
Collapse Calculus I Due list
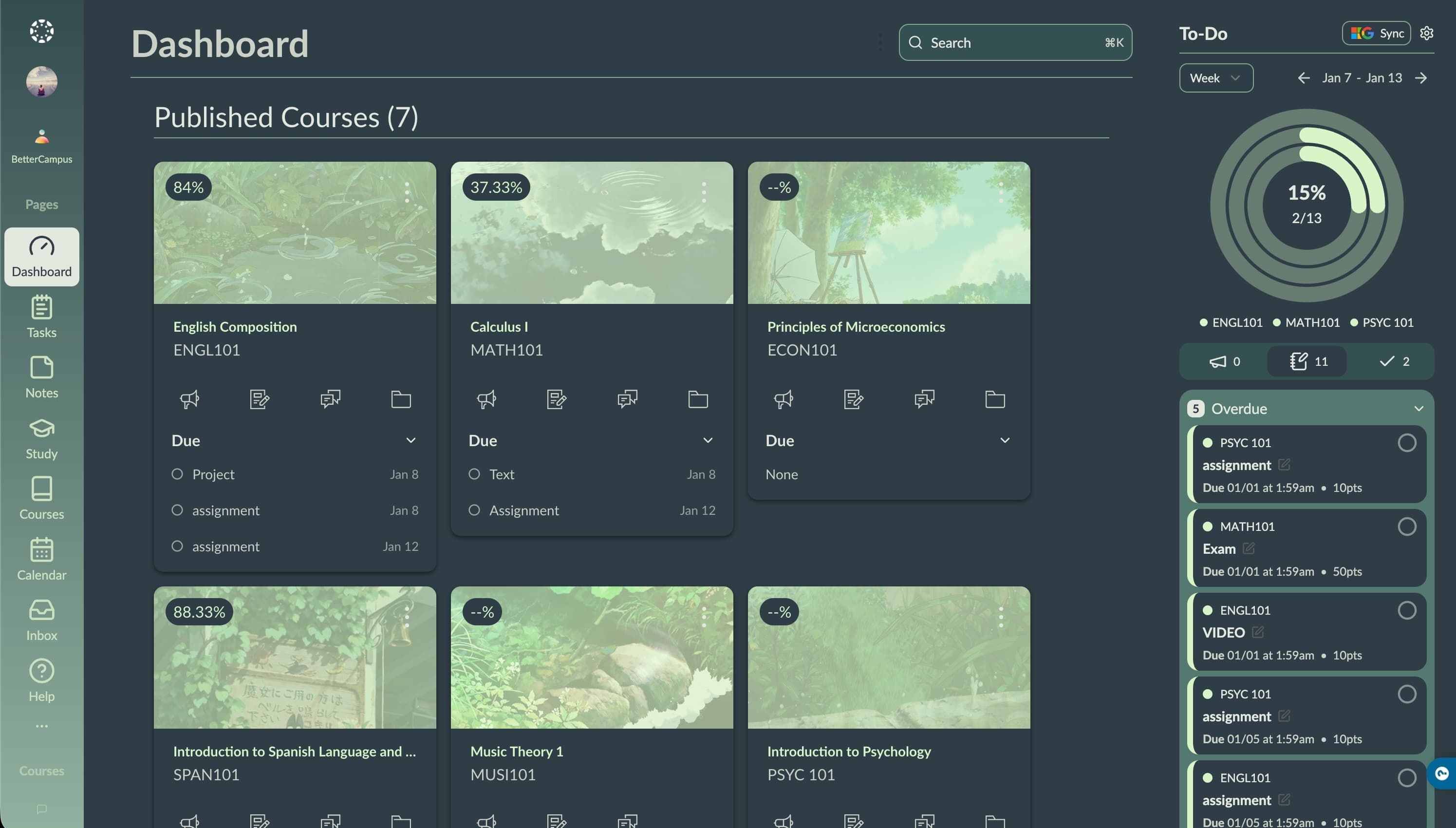point(707,440)
